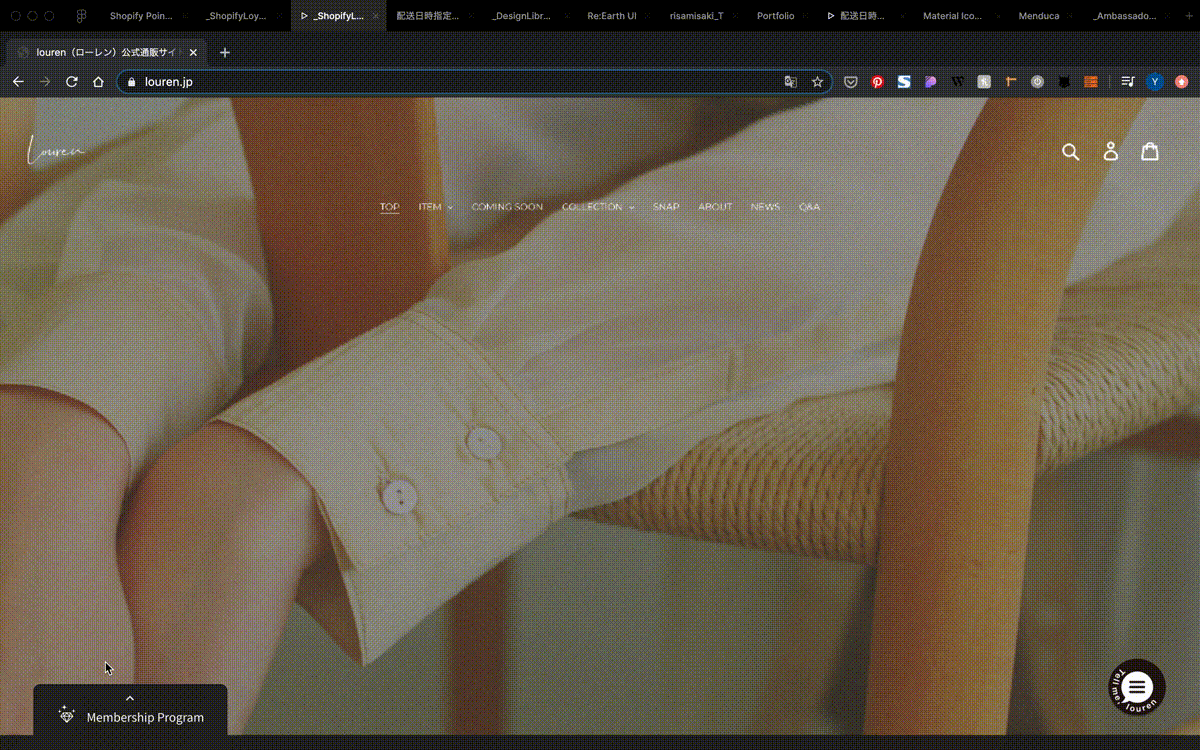Expand the Membership Program panel
The height and width of the screenshot is (750, 1200).
pyautogui.click(x=130, y=710)
